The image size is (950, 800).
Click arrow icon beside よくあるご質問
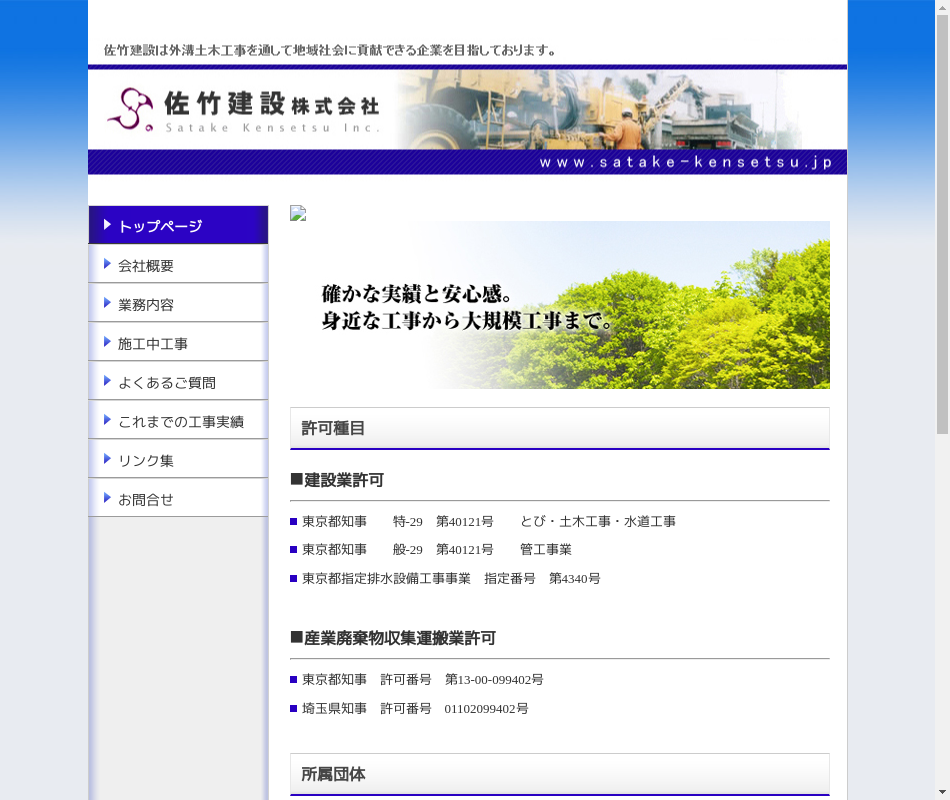pos(107,382)
